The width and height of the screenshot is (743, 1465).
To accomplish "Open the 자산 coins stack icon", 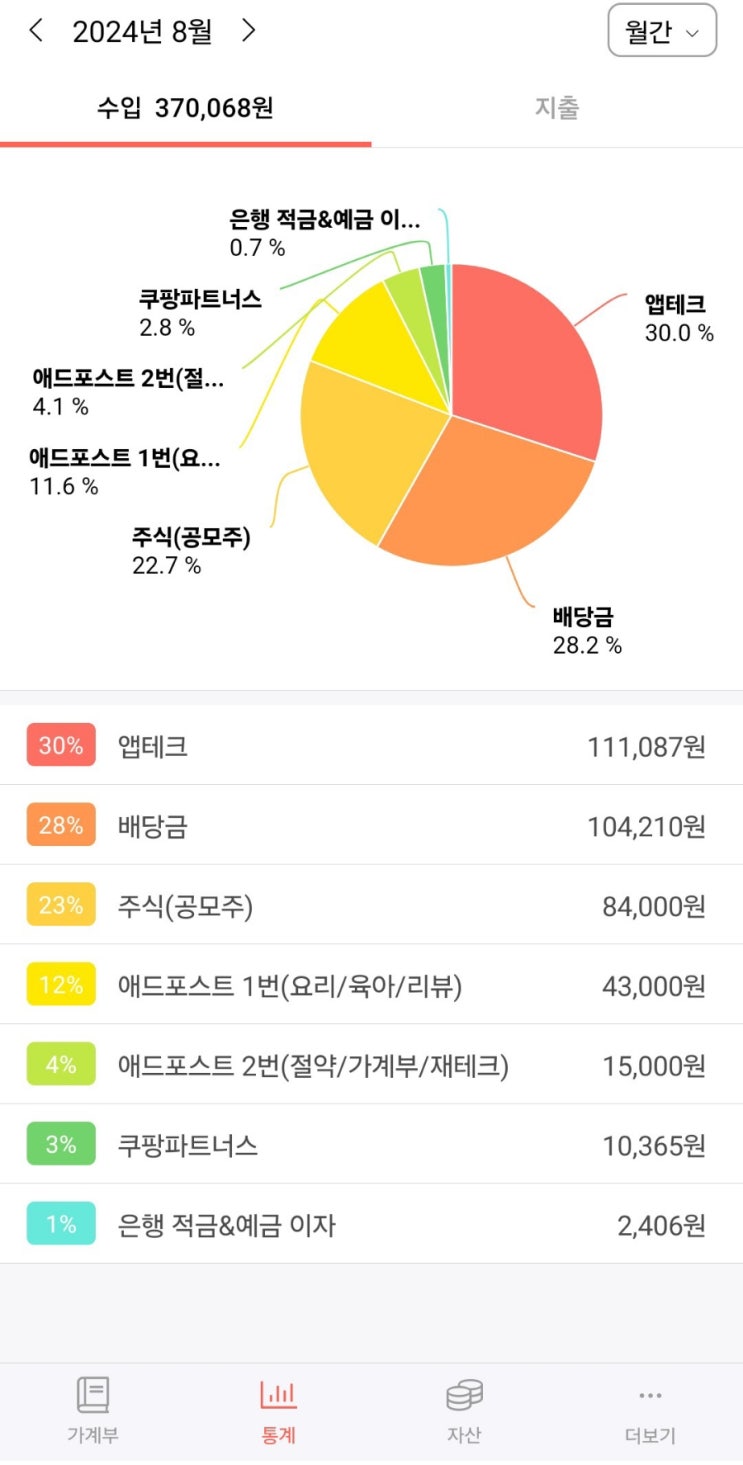I will tap(464, 1395).
